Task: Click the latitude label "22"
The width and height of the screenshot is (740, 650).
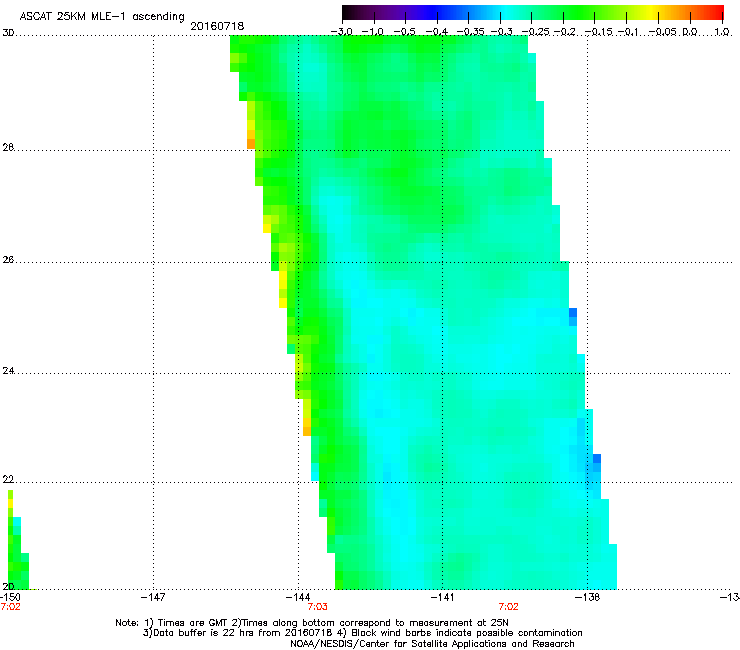Action: [x=8, y=479]
